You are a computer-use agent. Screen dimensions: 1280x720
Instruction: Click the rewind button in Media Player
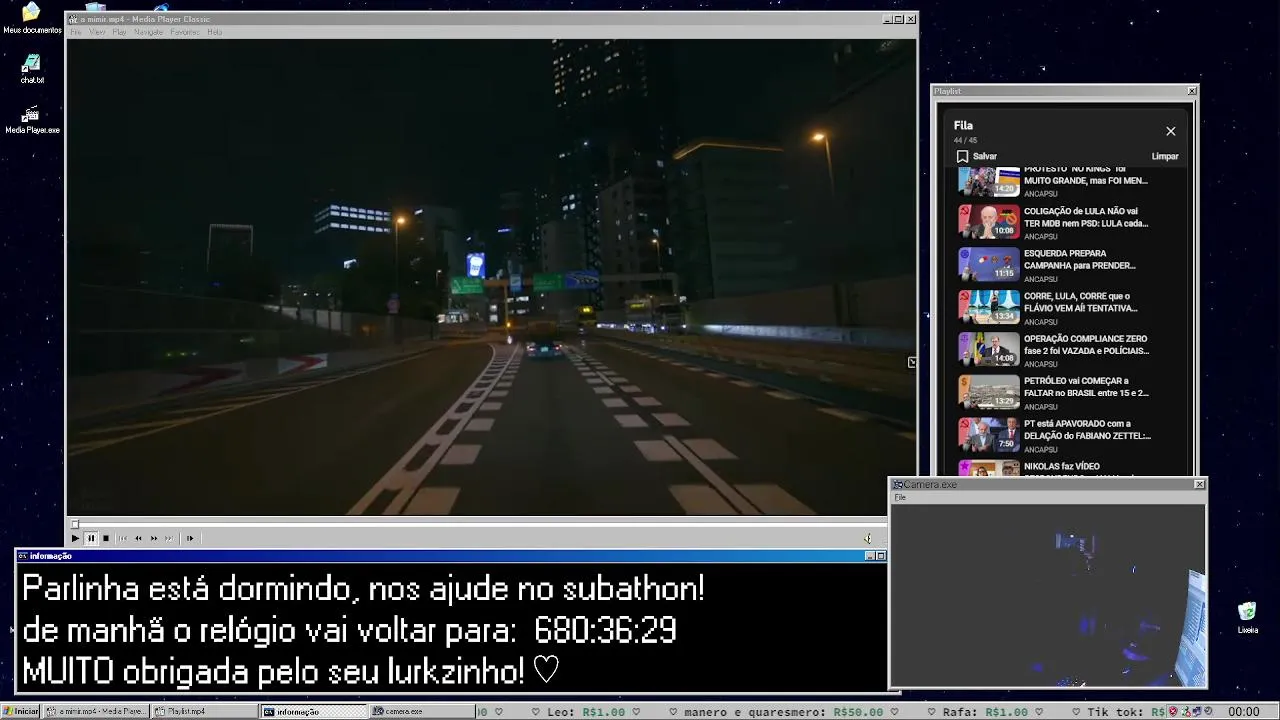tap(138, 538)
